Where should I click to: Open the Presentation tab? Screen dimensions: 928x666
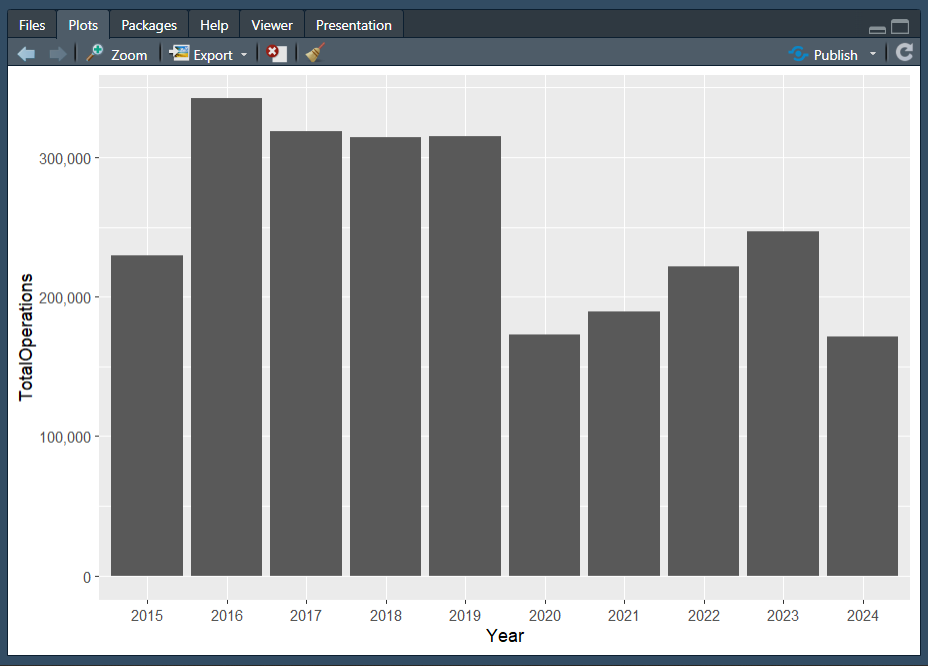354,25
